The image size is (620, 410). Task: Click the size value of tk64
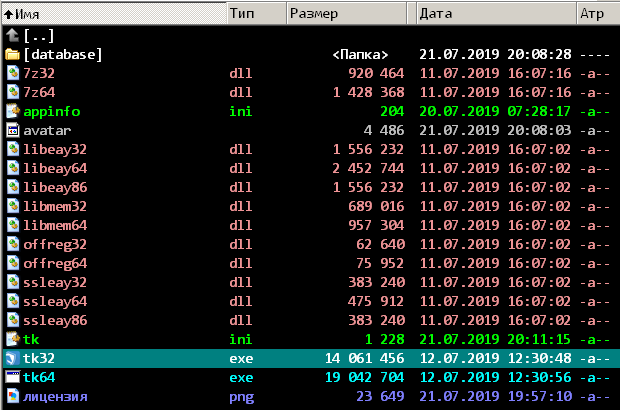(x=362, y=378)
